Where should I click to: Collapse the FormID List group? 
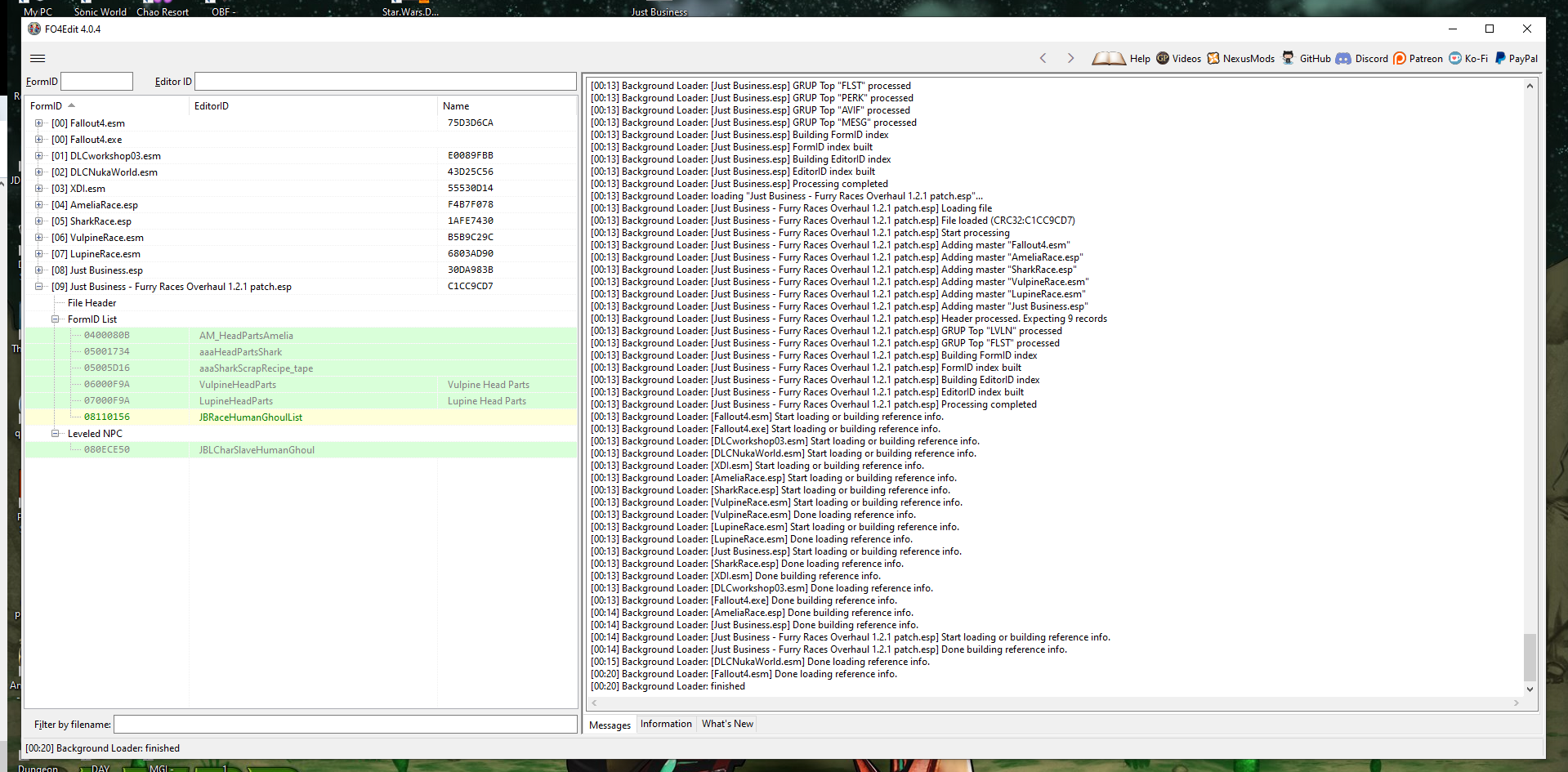[55, 319]
